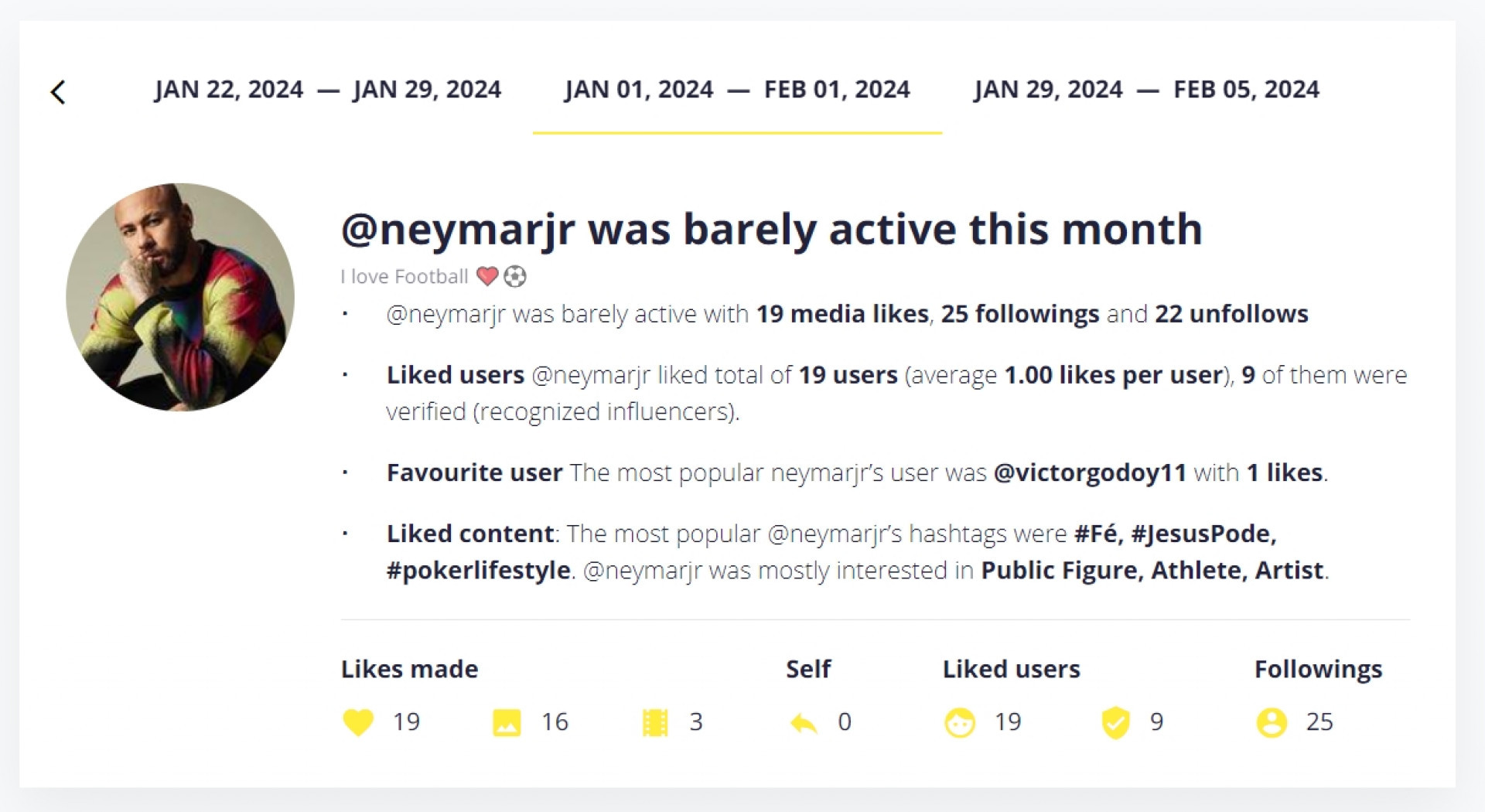This screenshot has height=812, width=1485.
Task: Click the headline about @neymarjr activity
Action: pyautogui.click(x=771, y=230)
